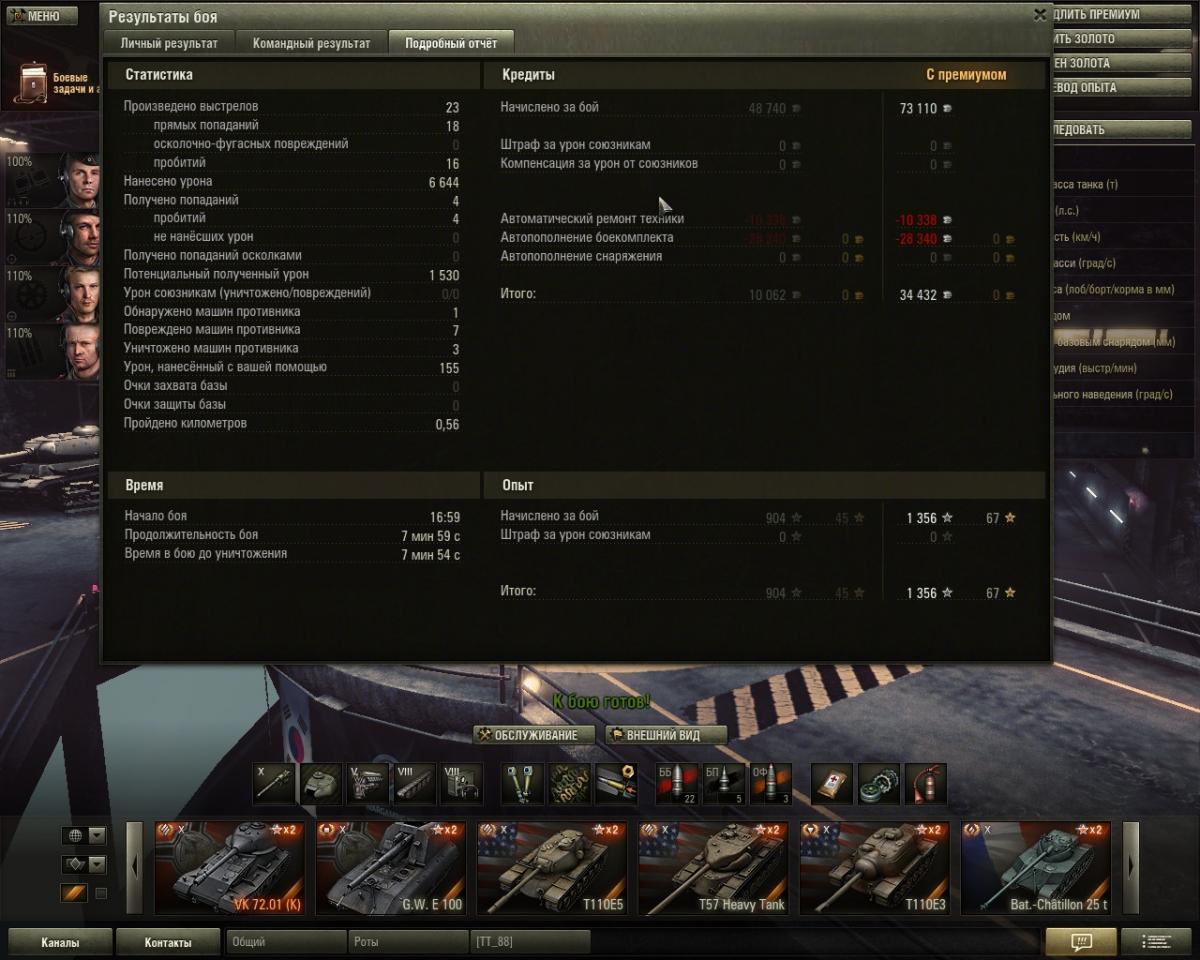Click the Внешний вид button

(667, 735)
